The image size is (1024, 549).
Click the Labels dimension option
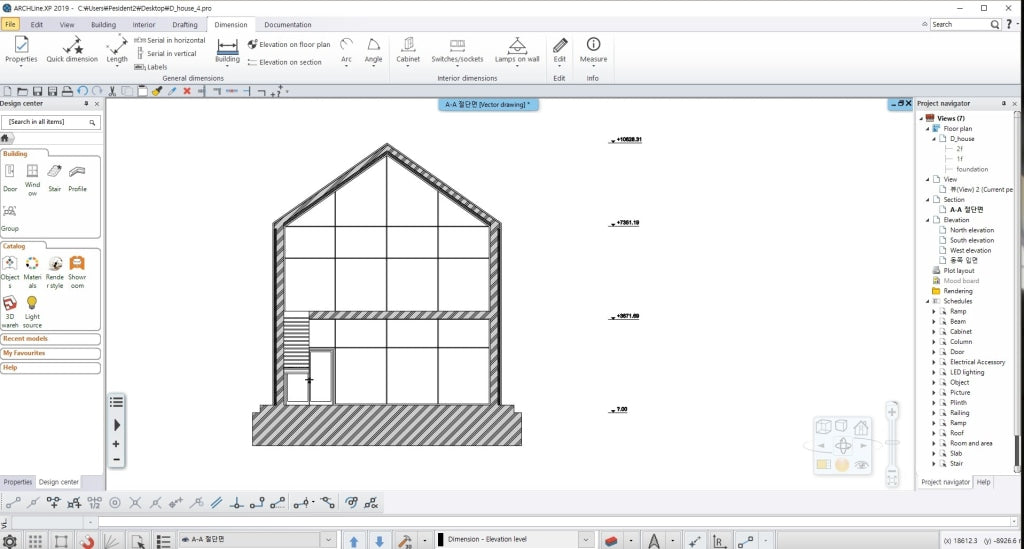tap(151, 67)
